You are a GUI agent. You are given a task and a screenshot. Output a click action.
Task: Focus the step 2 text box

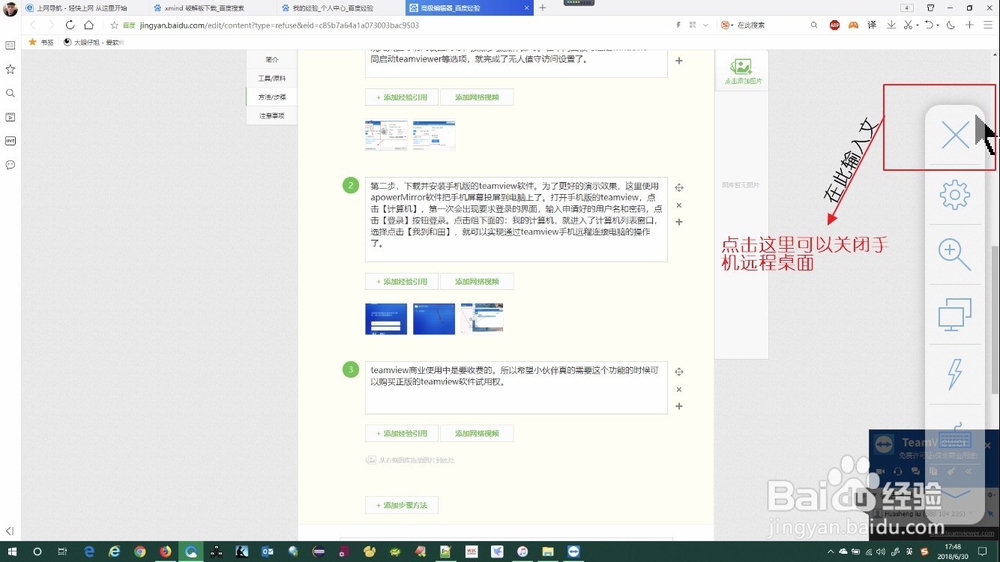pyautogui.click(x=516, y=219)
